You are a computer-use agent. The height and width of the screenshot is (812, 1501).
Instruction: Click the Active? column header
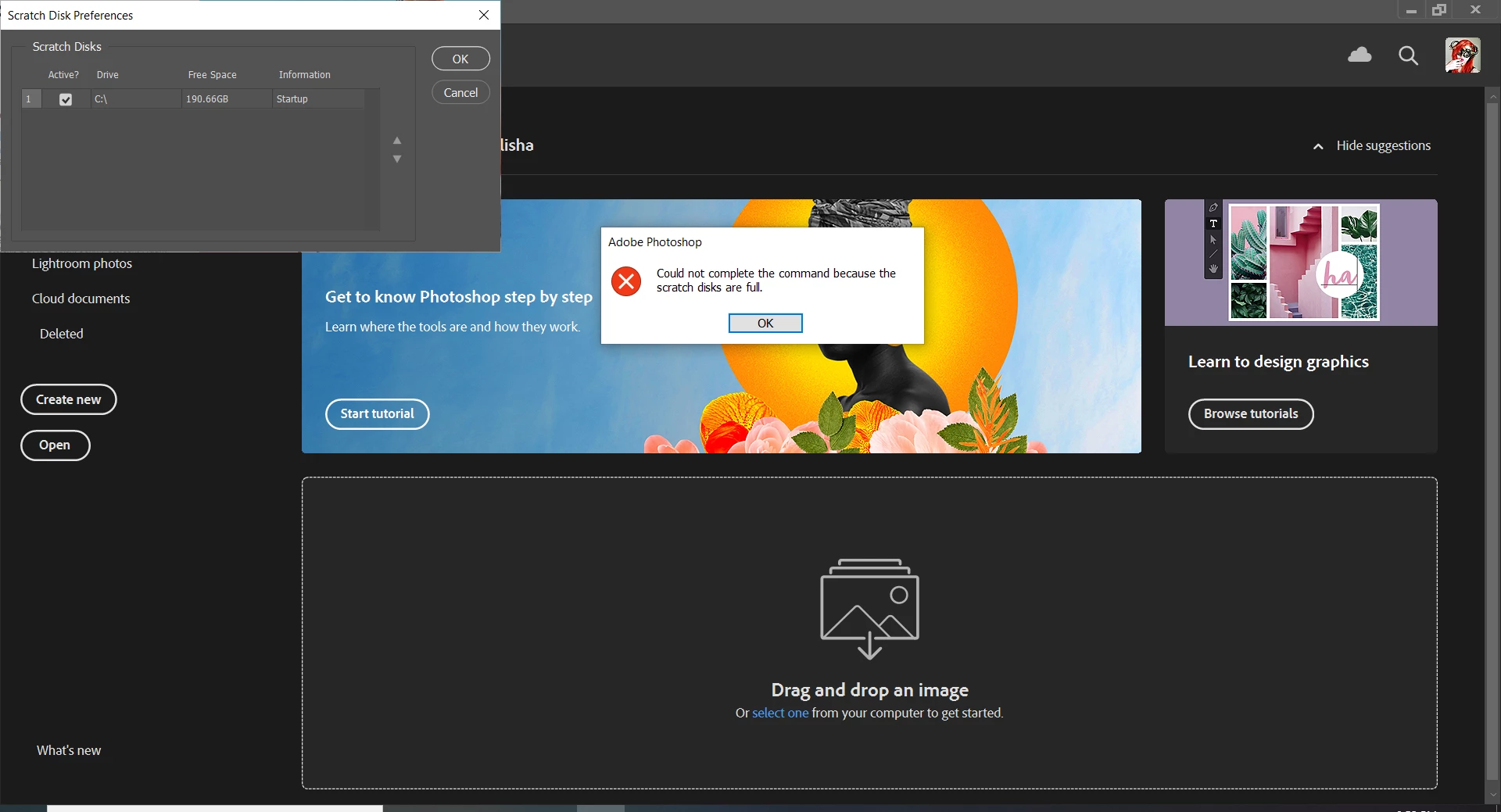pyautogui.click(x=63, y=75)
